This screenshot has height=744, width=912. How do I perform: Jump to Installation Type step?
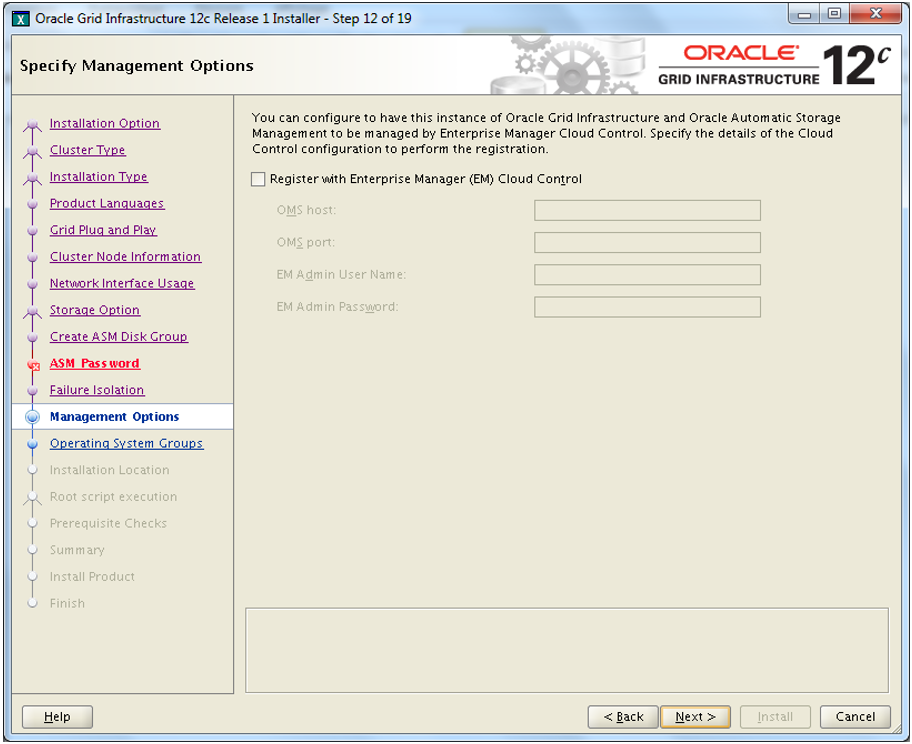(x=98, y=177)
